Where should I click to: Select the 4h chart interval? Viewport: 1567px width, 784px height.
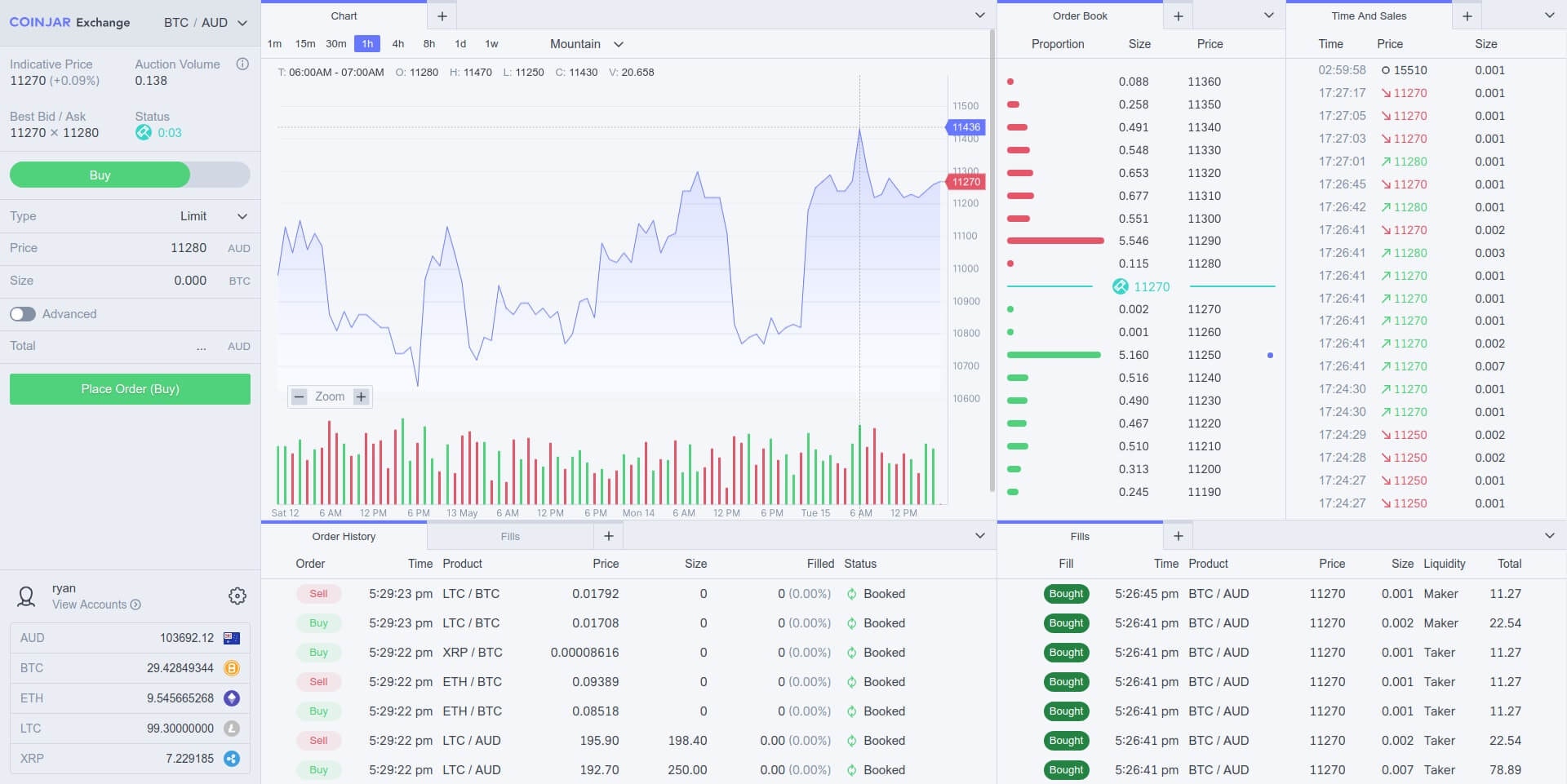click(398, 44)
